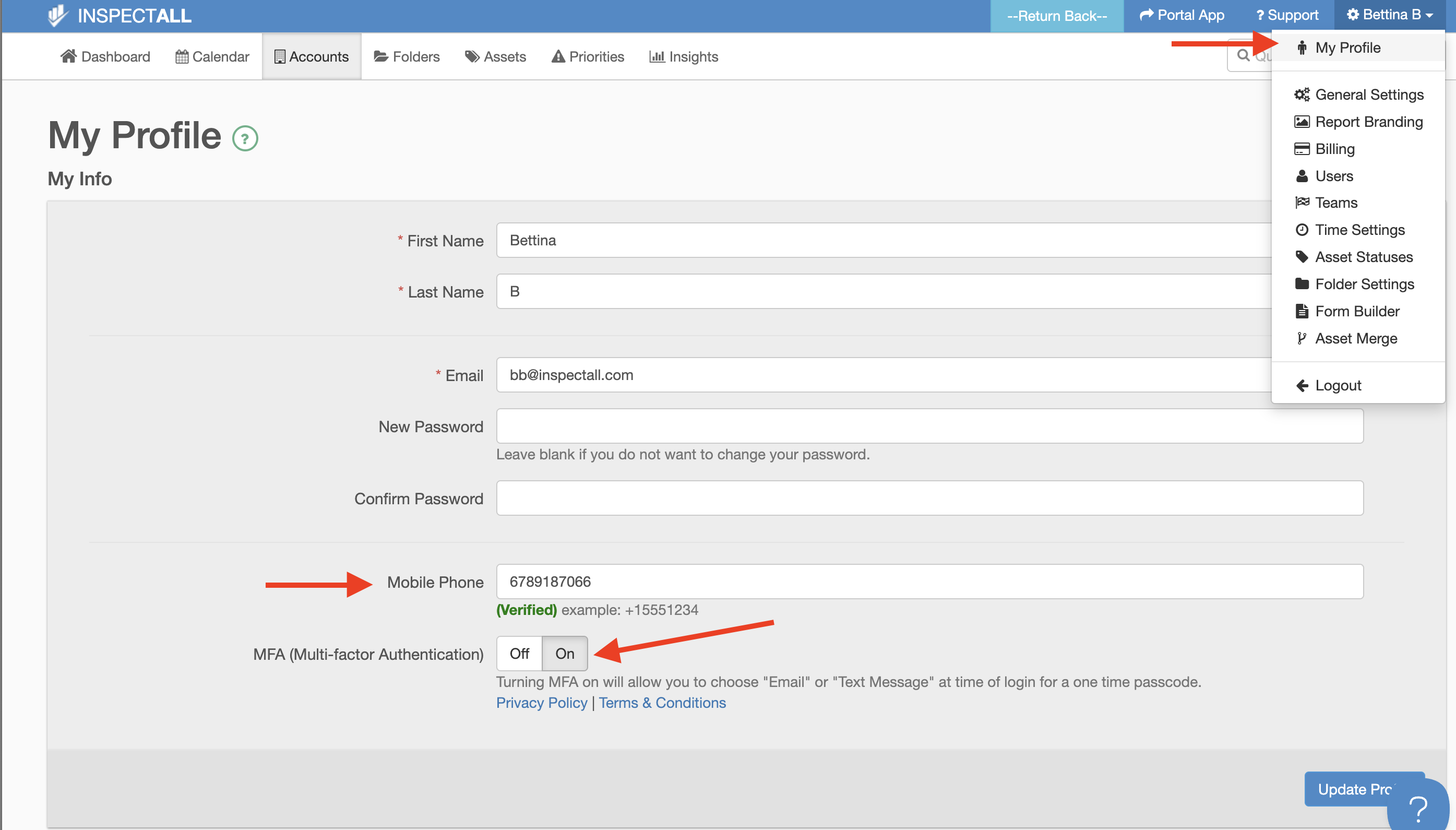
Task: Turn MFA On
Action: click(x=564, y=654)
